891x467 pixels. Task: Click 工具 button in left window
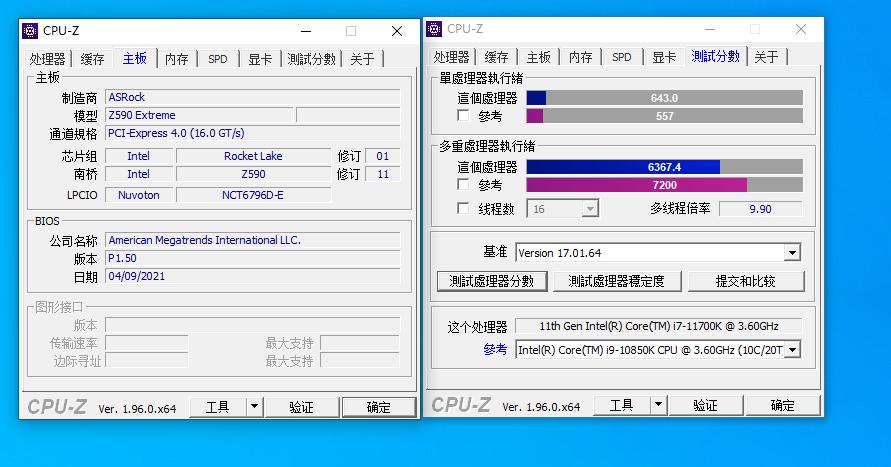pyautogui.click(x=218, y=407)
